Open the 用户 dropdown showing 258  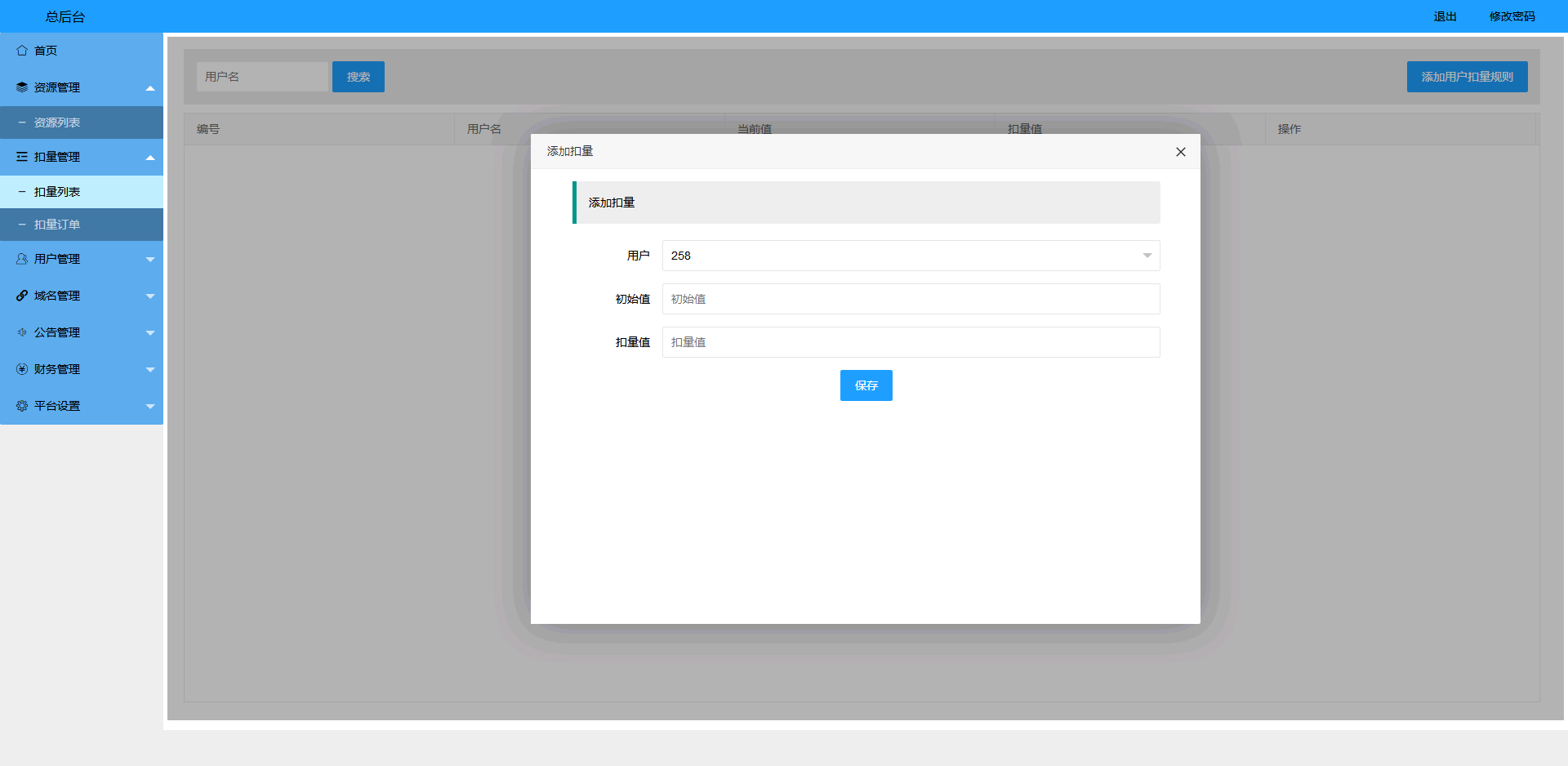tap(911, 256)
